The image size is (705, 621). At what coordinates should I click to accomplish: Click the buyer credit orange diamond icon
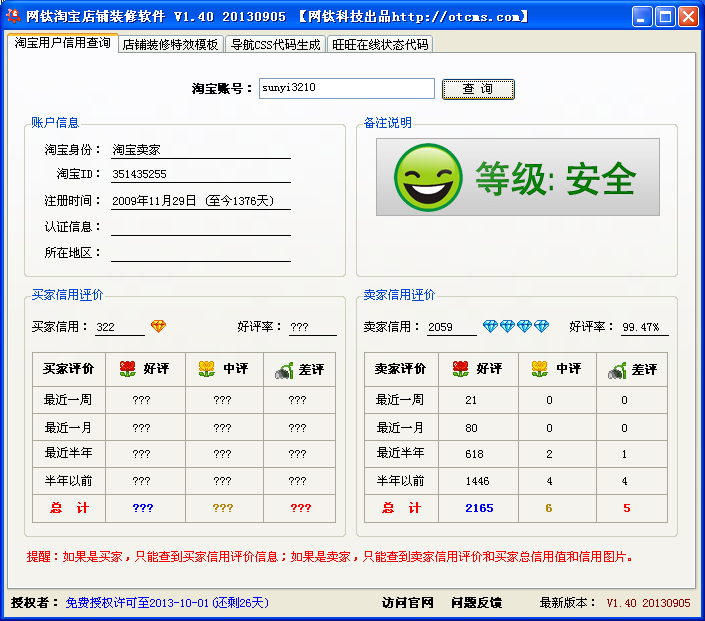(x=158, y=327)
